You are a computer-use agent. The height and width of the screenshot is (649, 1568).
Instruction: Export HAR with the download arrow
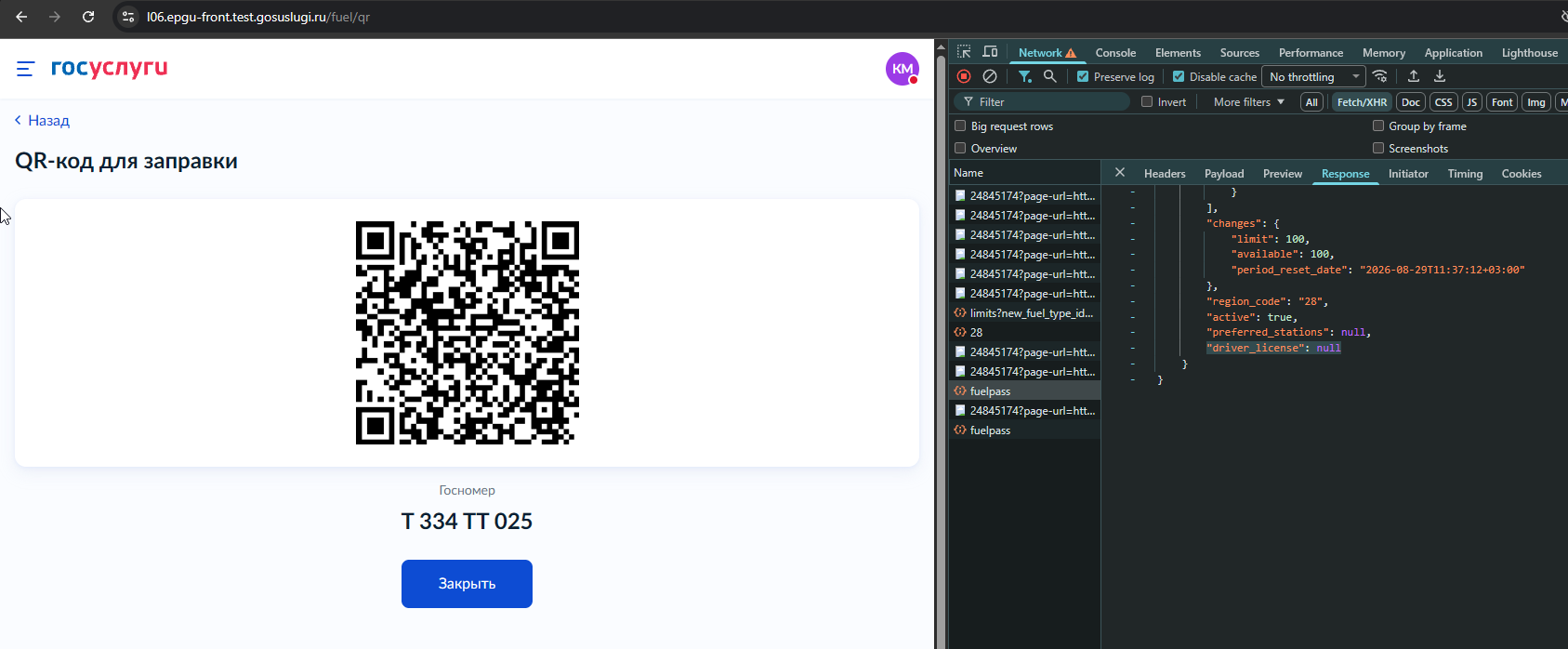pos(1440,76)
